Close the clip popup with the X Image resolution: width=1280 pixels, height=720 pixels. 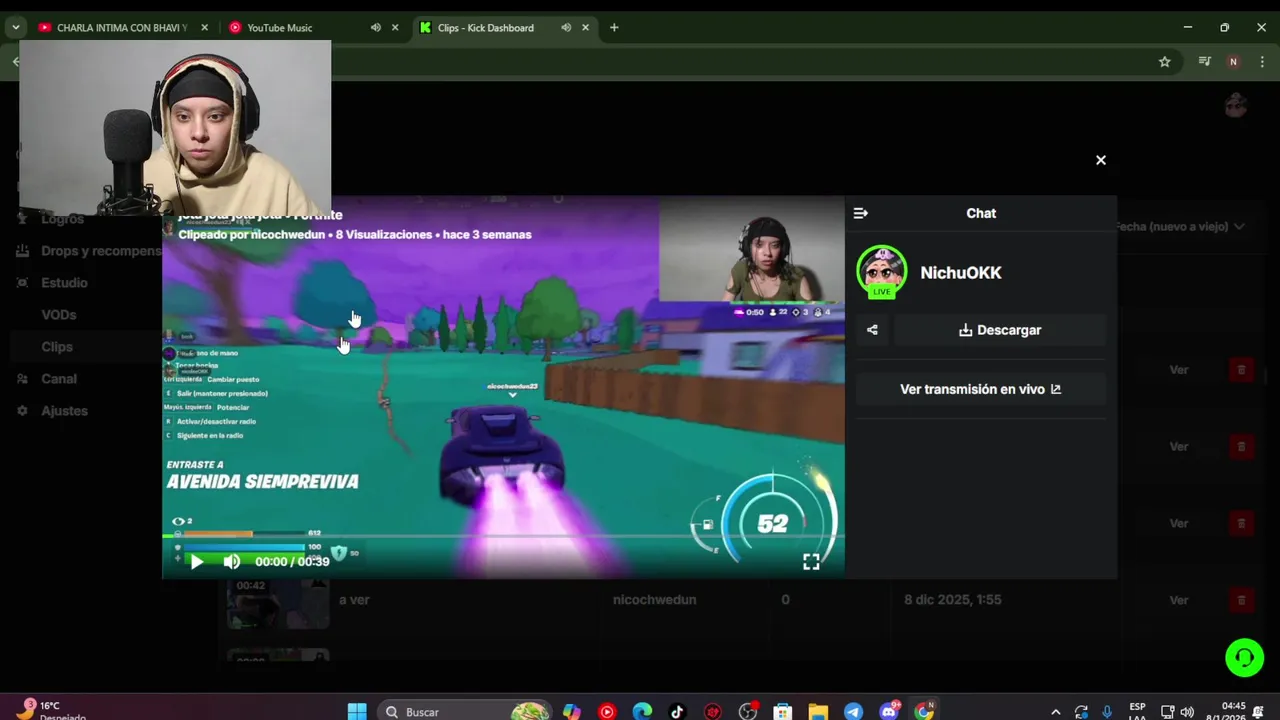(x=1101, y=160)
